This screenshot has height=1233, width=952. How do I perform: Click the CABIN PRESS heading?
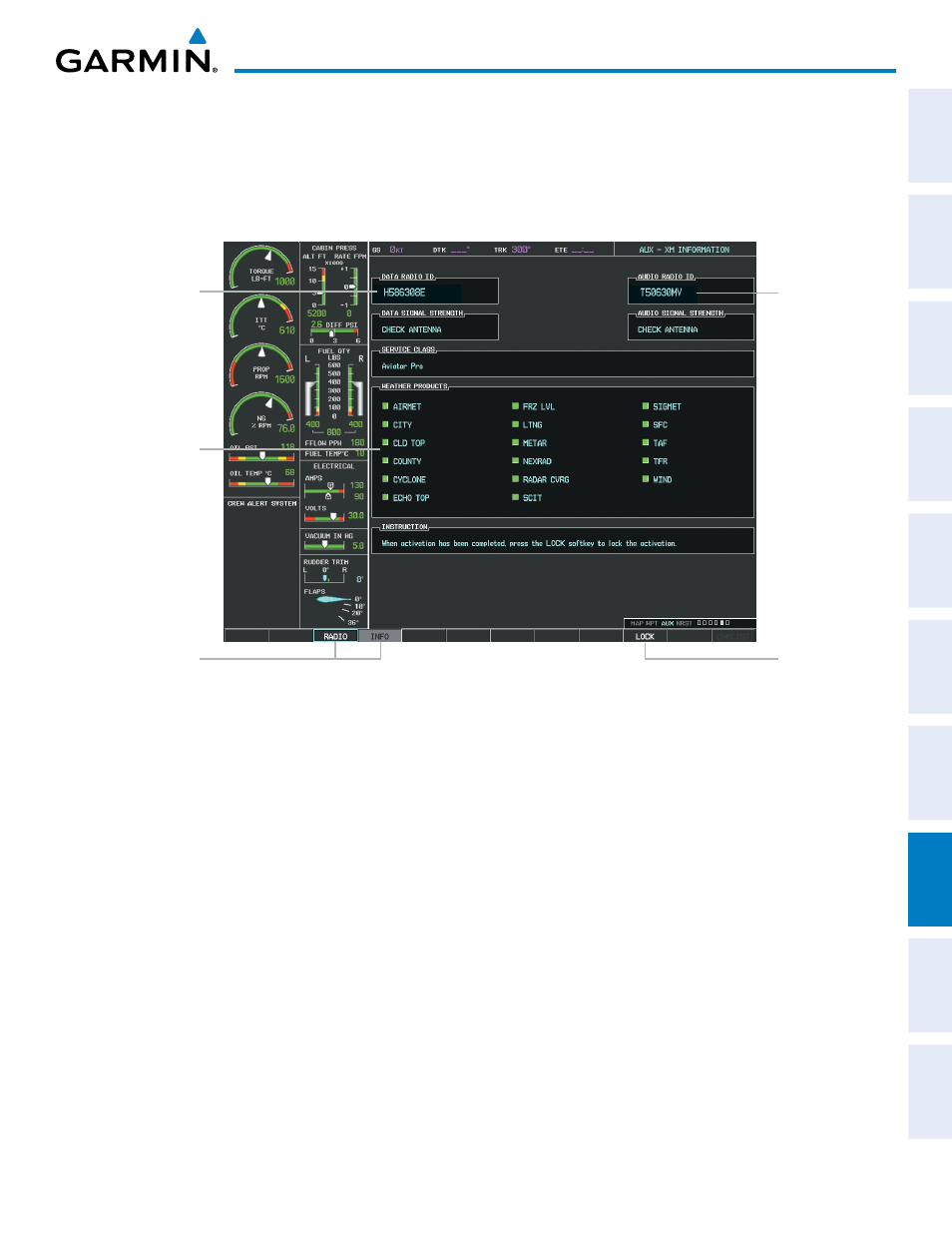click(x=334, y=248)
